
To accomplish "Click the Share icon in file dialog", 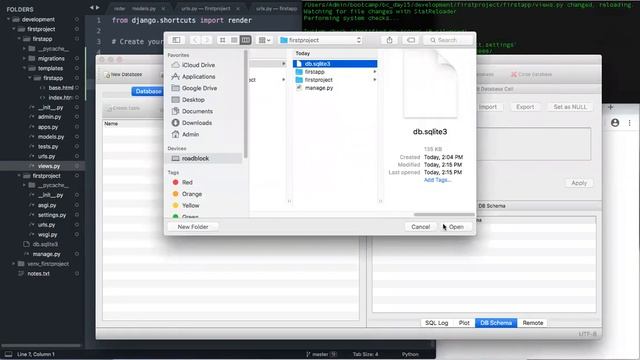I will (x=389, y=40).
